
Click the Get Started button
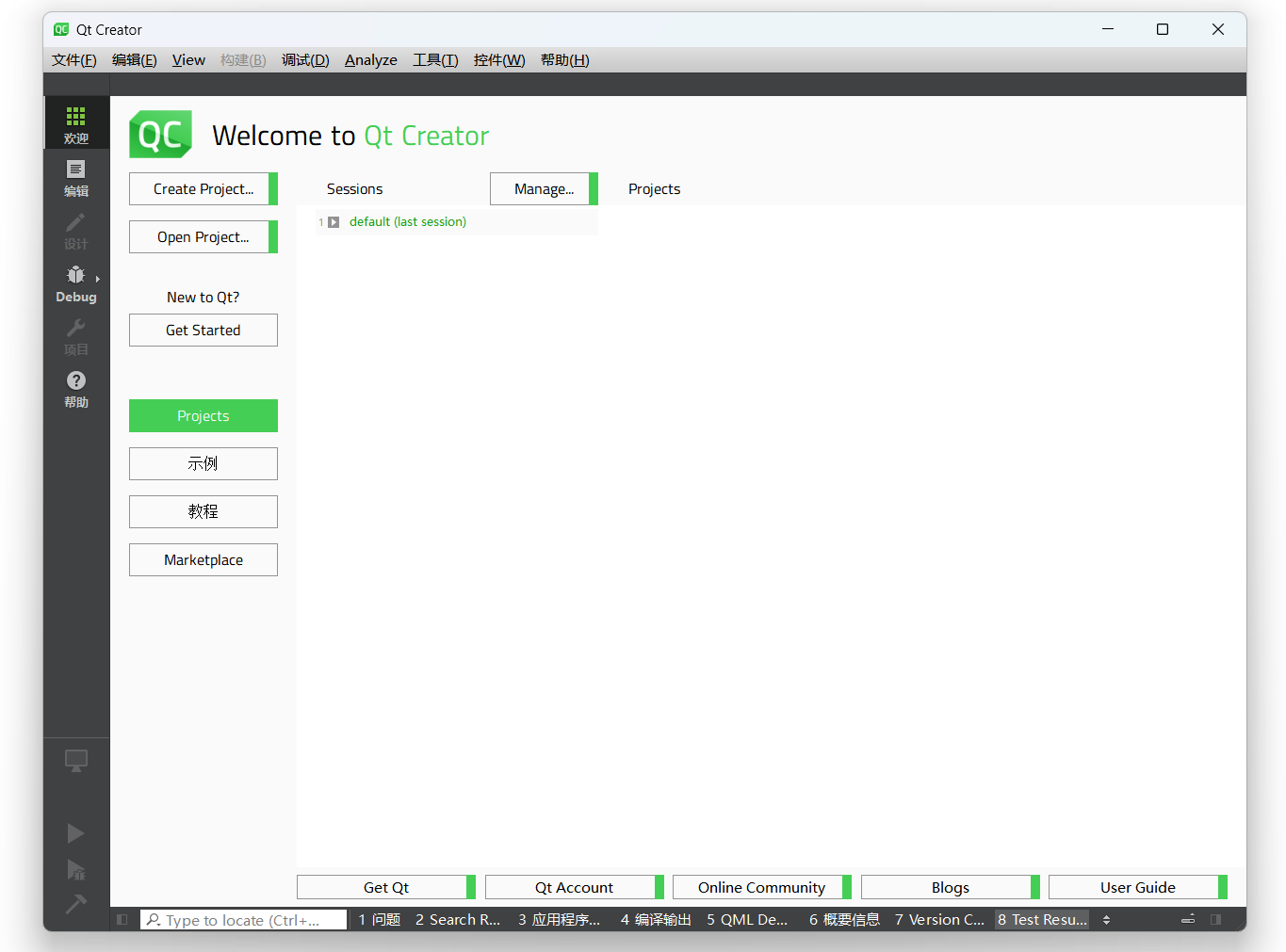203,331
